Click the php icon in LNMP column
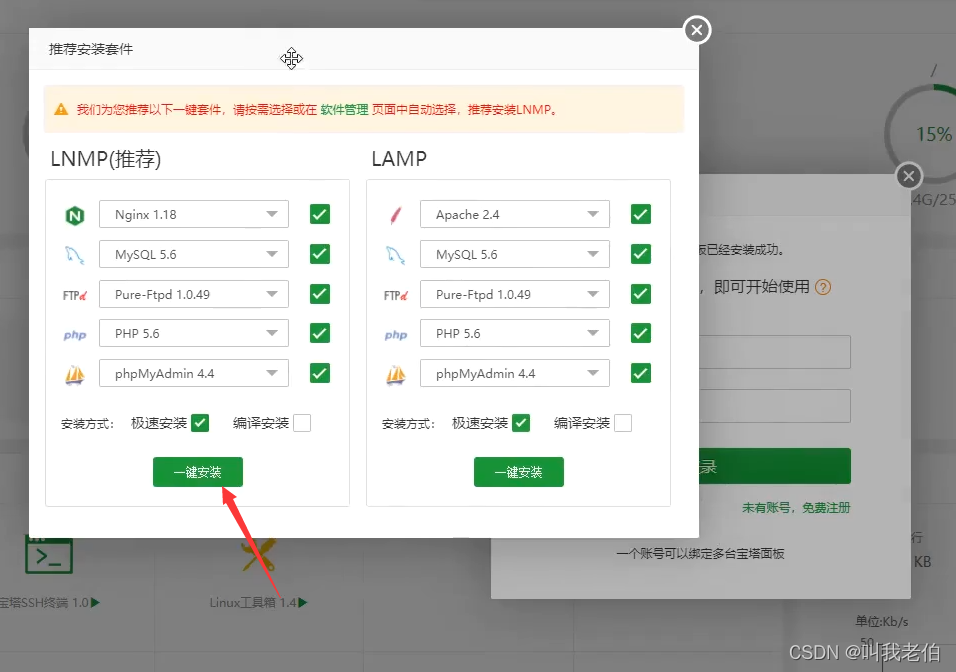 [74, 335]
